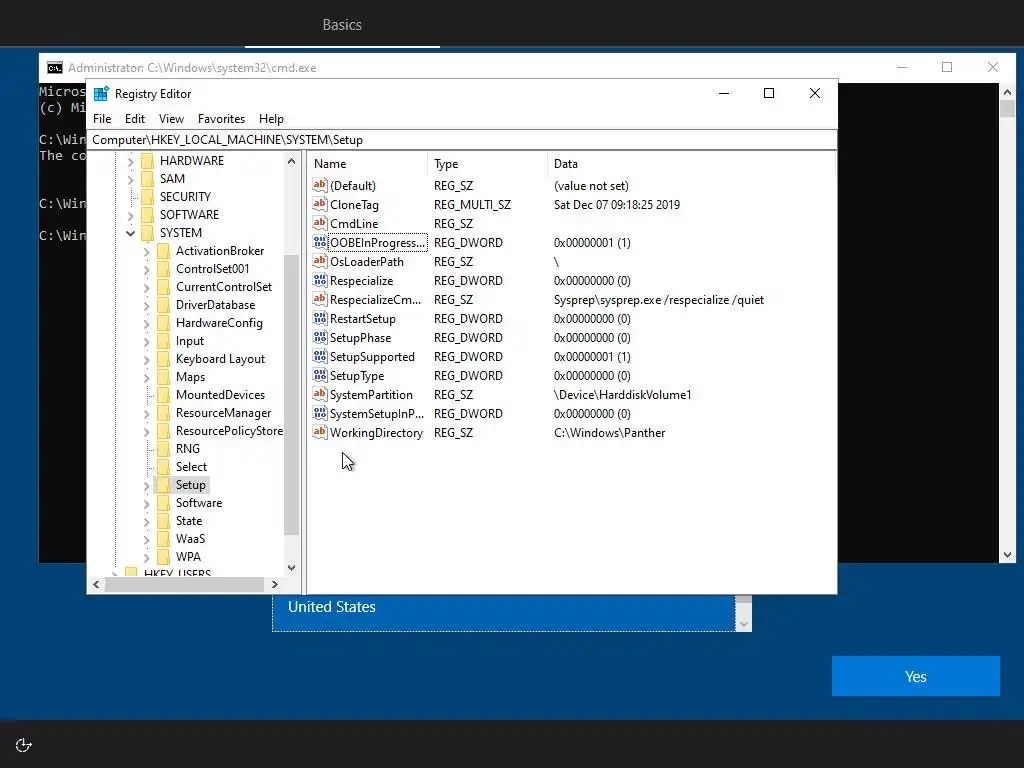This screenshot has width=1024, height=768.
Task: Select the WaaS key
Action: coord(190,539)
